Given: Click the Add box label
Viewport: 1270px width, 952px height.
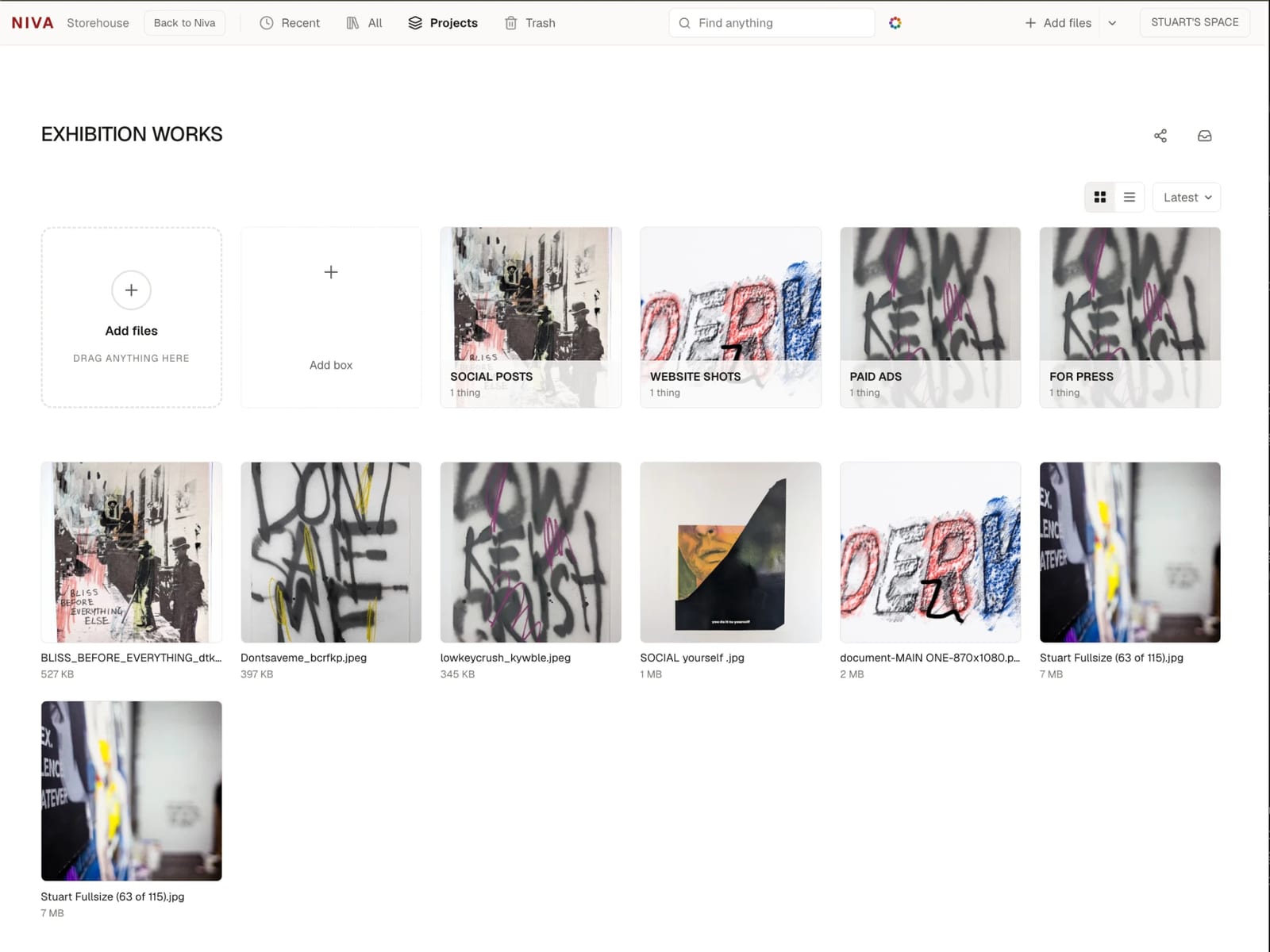Looking at the screenshot, I should point(331,365).
